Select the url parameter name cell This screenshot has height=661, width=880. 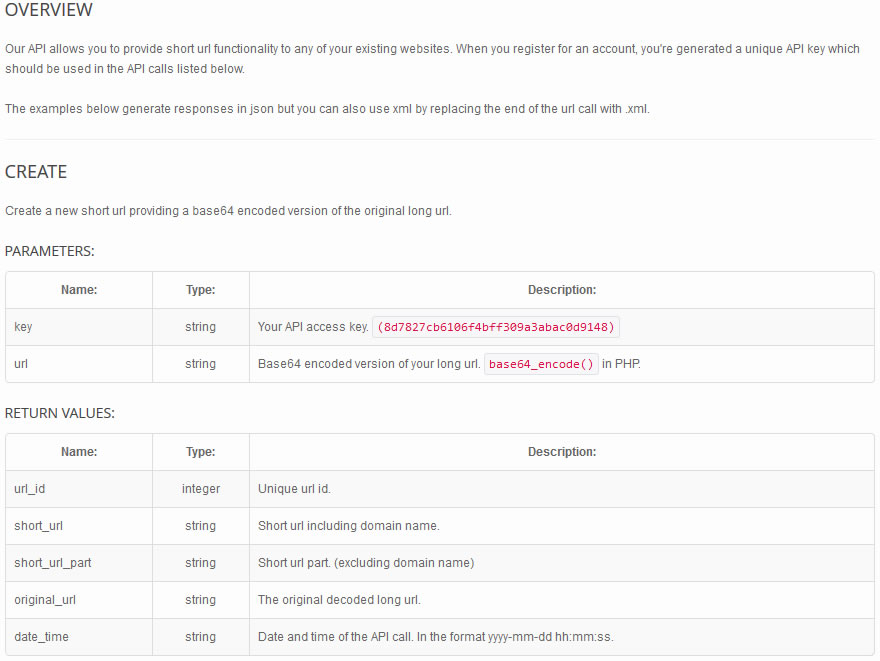79,364
